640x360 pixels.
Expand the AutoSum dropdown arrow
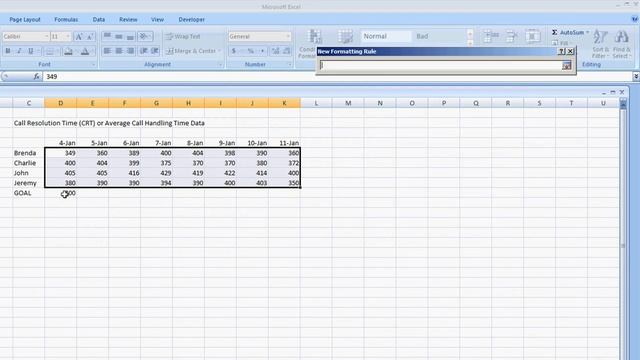[588, 32]
